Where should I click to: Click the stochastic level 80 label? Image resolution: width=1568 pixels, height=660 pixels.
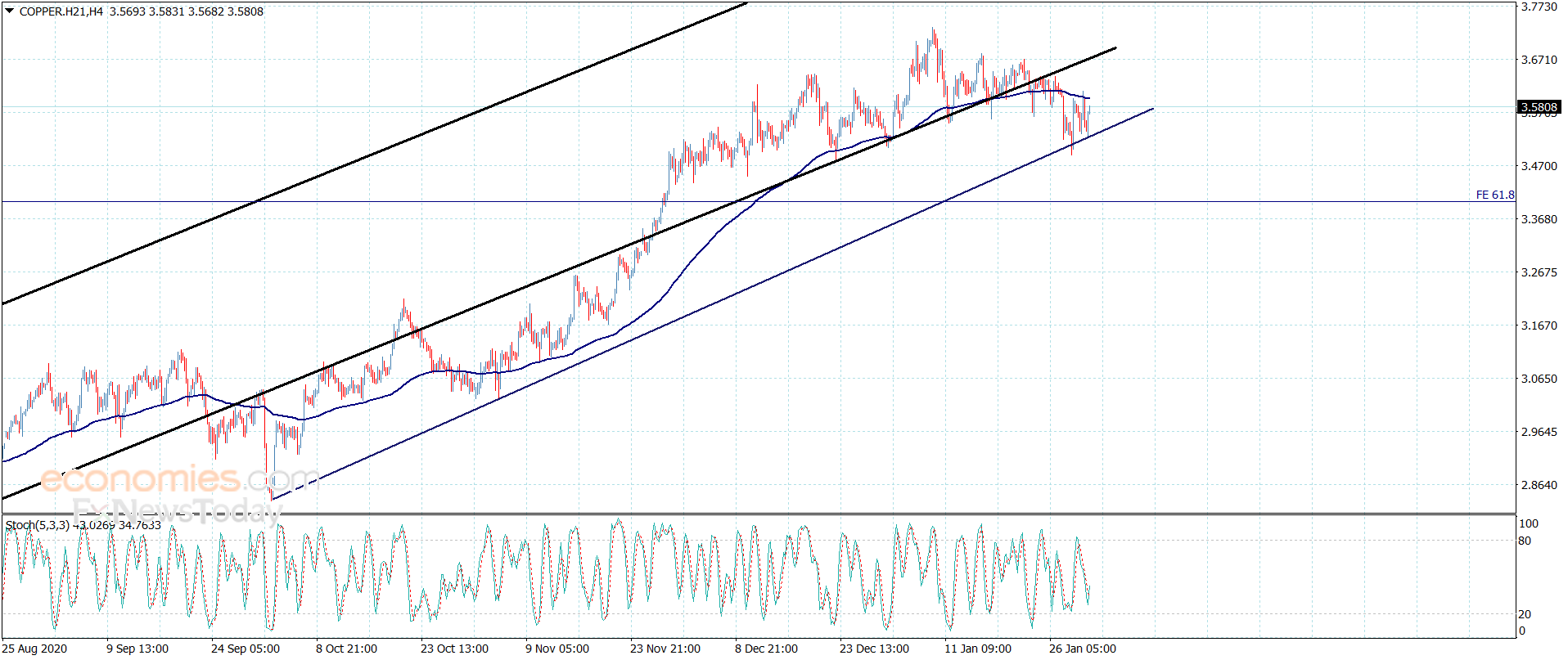click(x=1525, y=541)
